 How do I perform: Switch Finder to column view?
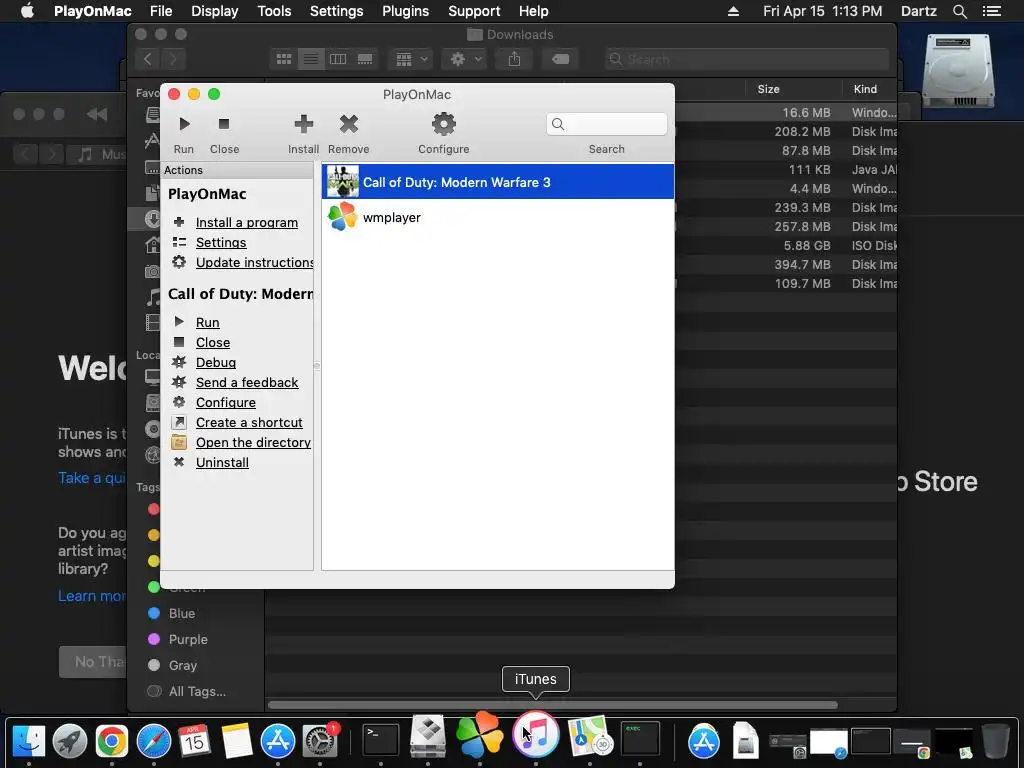tap(338, 59)
